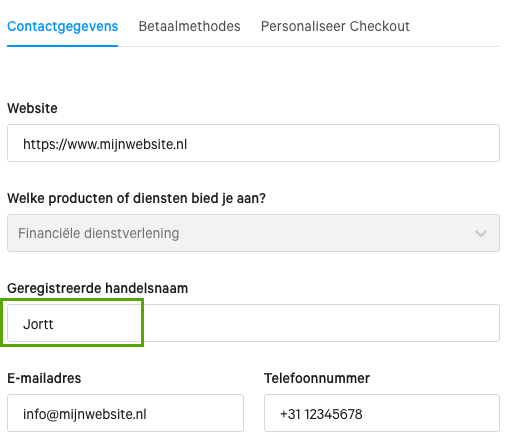Edit the Geregistreerde handelsnaam field
506x446 pixels.
(253, 323)
